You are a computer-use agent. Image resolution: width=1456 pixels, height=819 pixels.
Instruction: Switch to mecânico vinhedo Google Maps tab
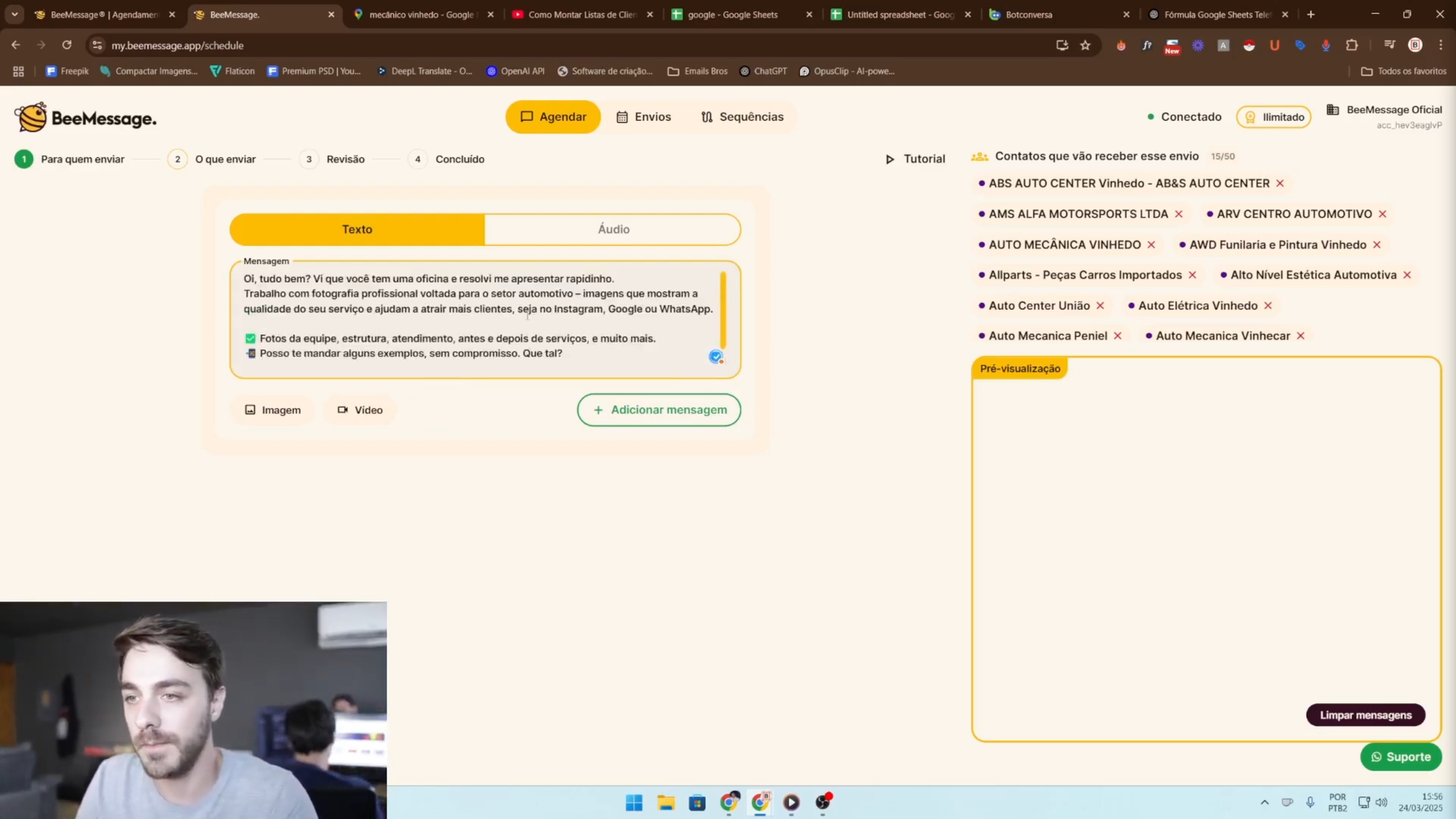click(x=423, y=15)
